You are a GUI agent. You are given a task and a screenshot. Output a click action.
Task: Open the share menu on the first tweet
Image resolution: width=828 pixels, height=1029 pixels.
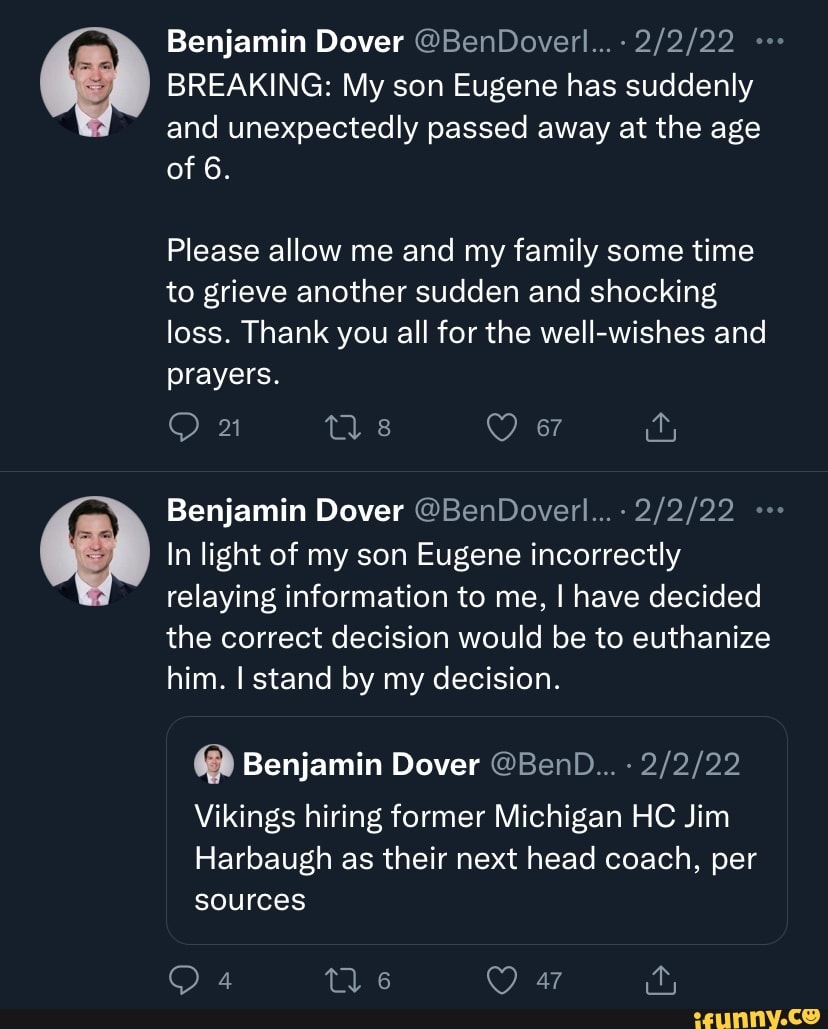click(659, 427)
